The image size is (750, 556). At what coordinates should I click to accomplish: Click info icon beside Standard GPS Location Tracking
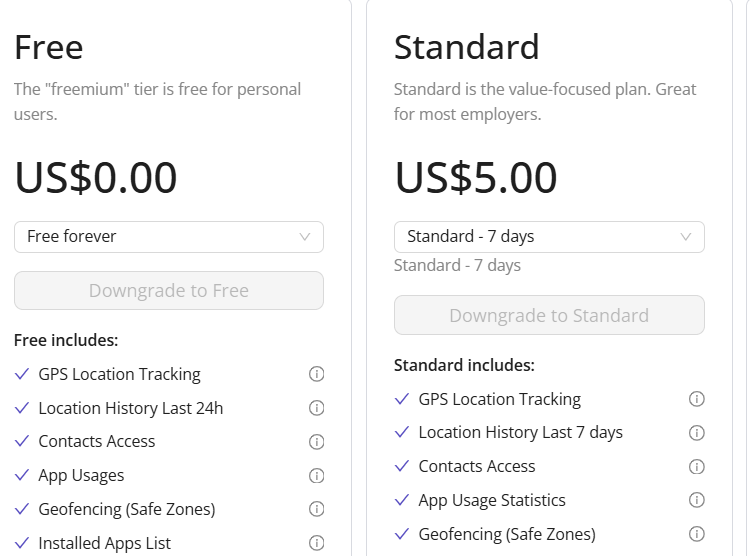pos(697,399)
